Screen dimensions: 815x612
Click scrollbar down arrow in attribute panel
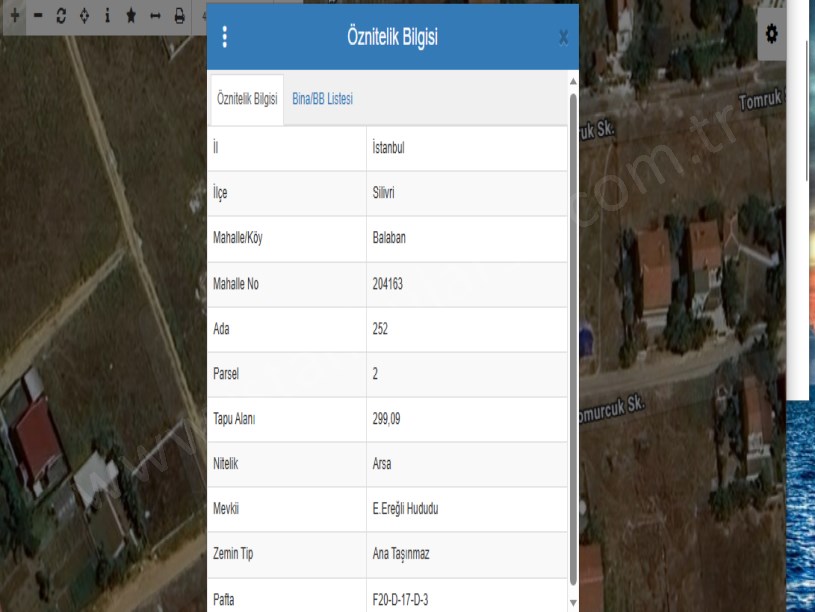coord(573,602)
